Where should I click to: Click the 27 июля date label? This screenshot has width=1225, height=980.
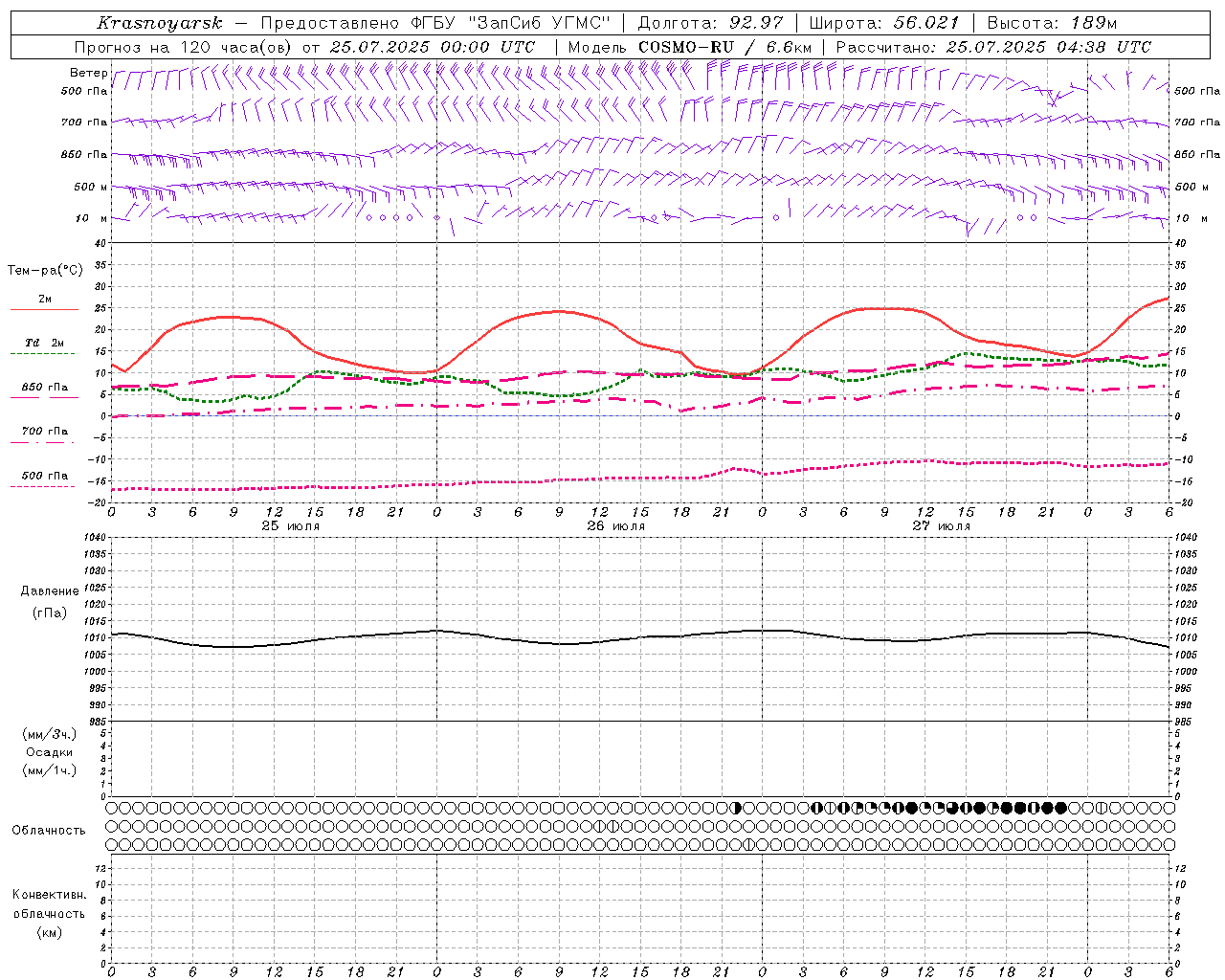pyautogui.click(x=941, y=526)
